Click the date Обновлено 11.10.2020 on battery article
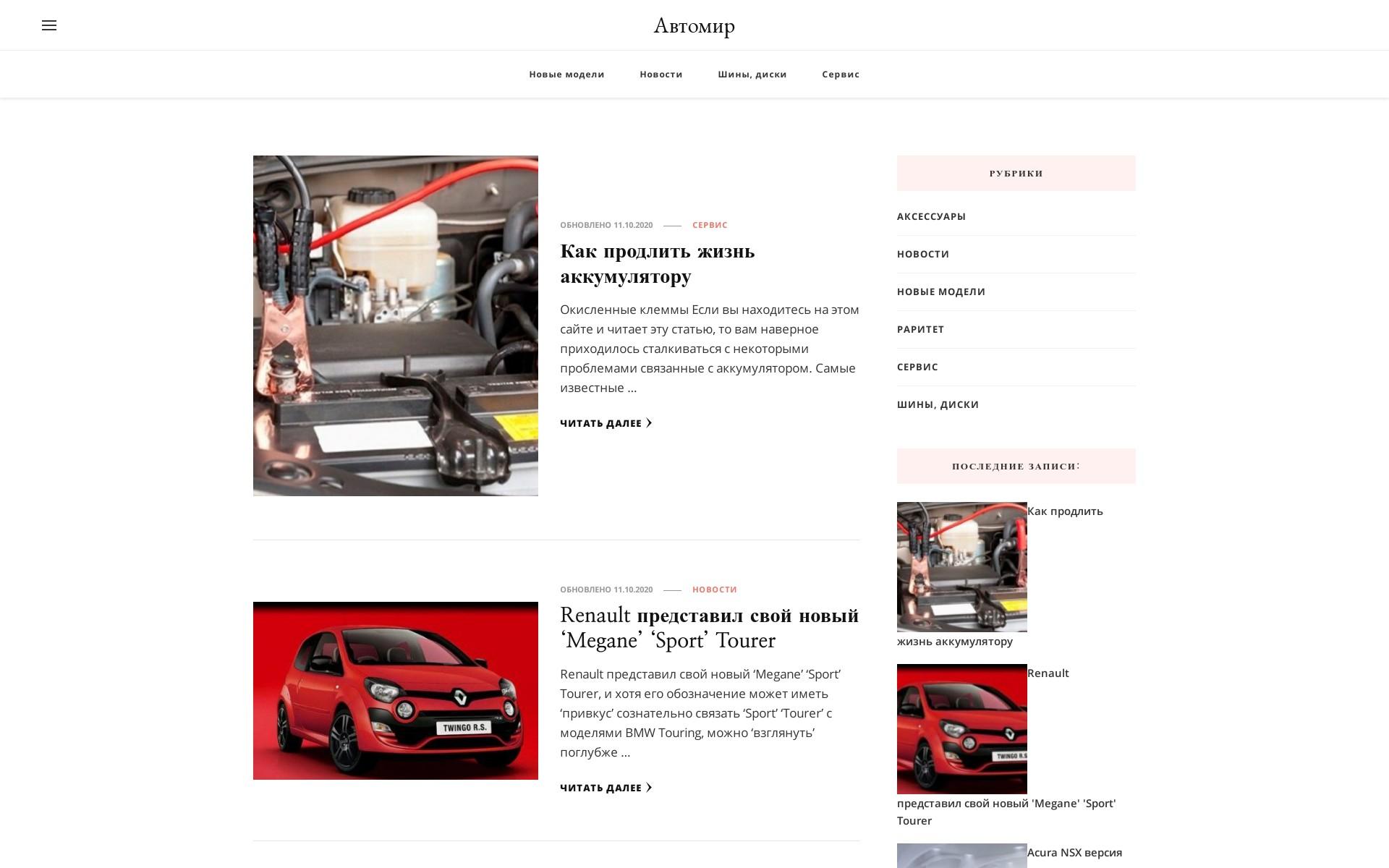The width and height of the screenshot is (1389, 868). coord(606,225)
